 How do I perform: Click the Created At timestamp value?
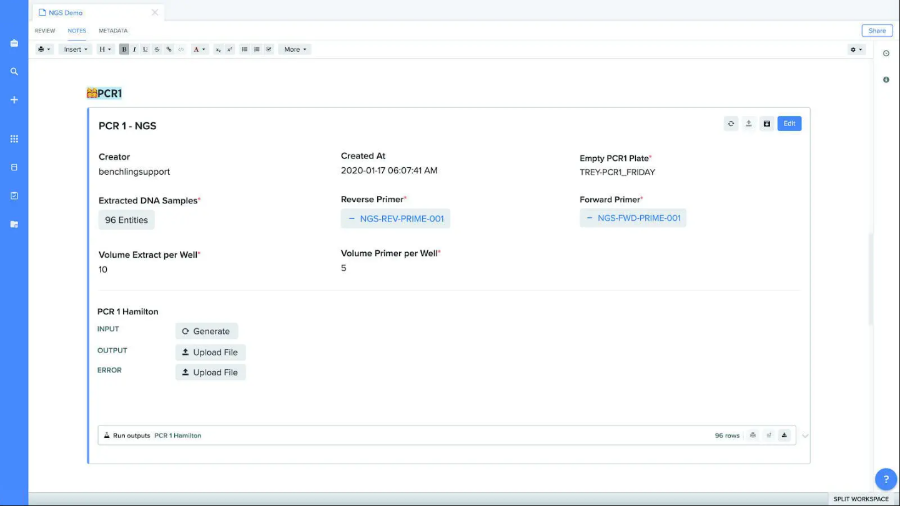[389, 170]
